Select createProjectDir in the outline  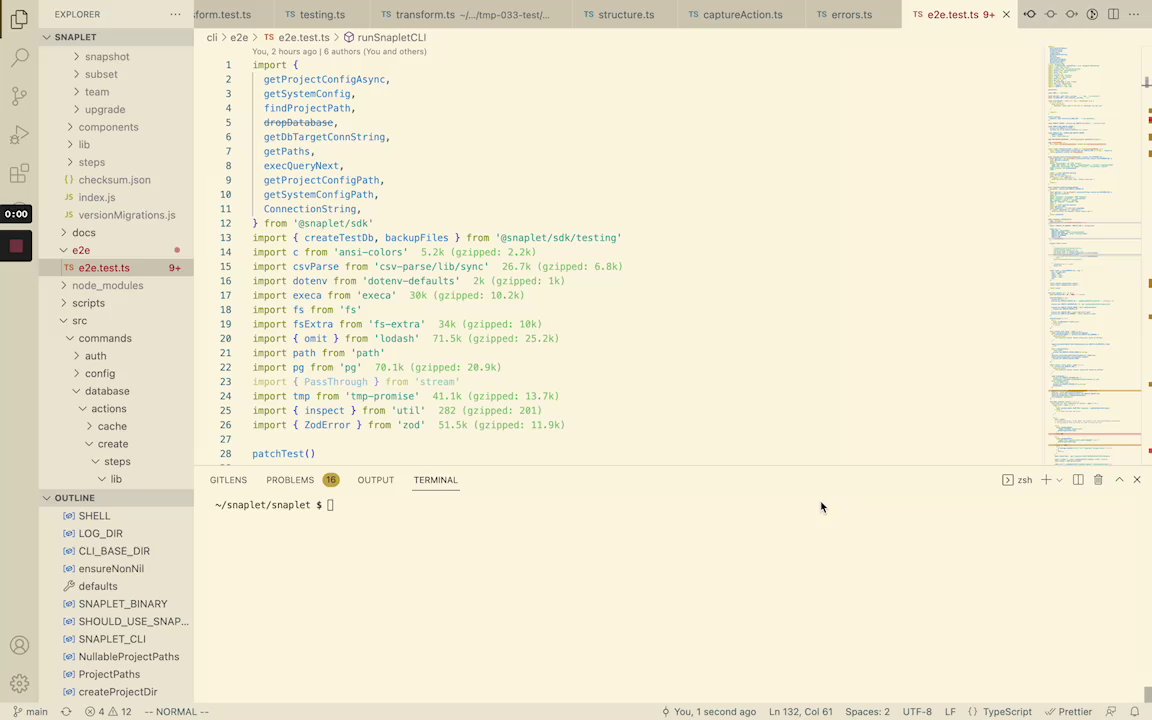116,692
